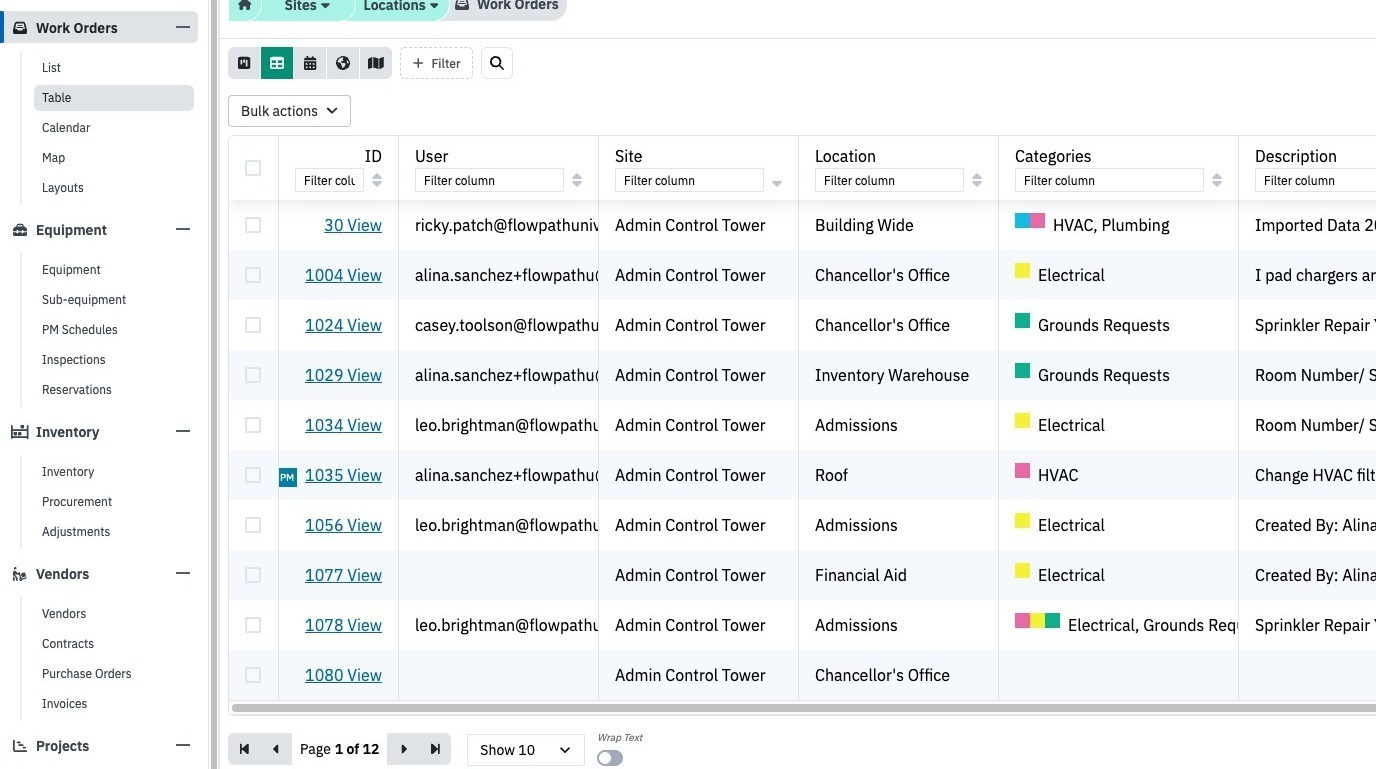The image size is (1376, 769).
Task: Click the User column filter field
Action: pyautogui.click(x=489, y=181)
